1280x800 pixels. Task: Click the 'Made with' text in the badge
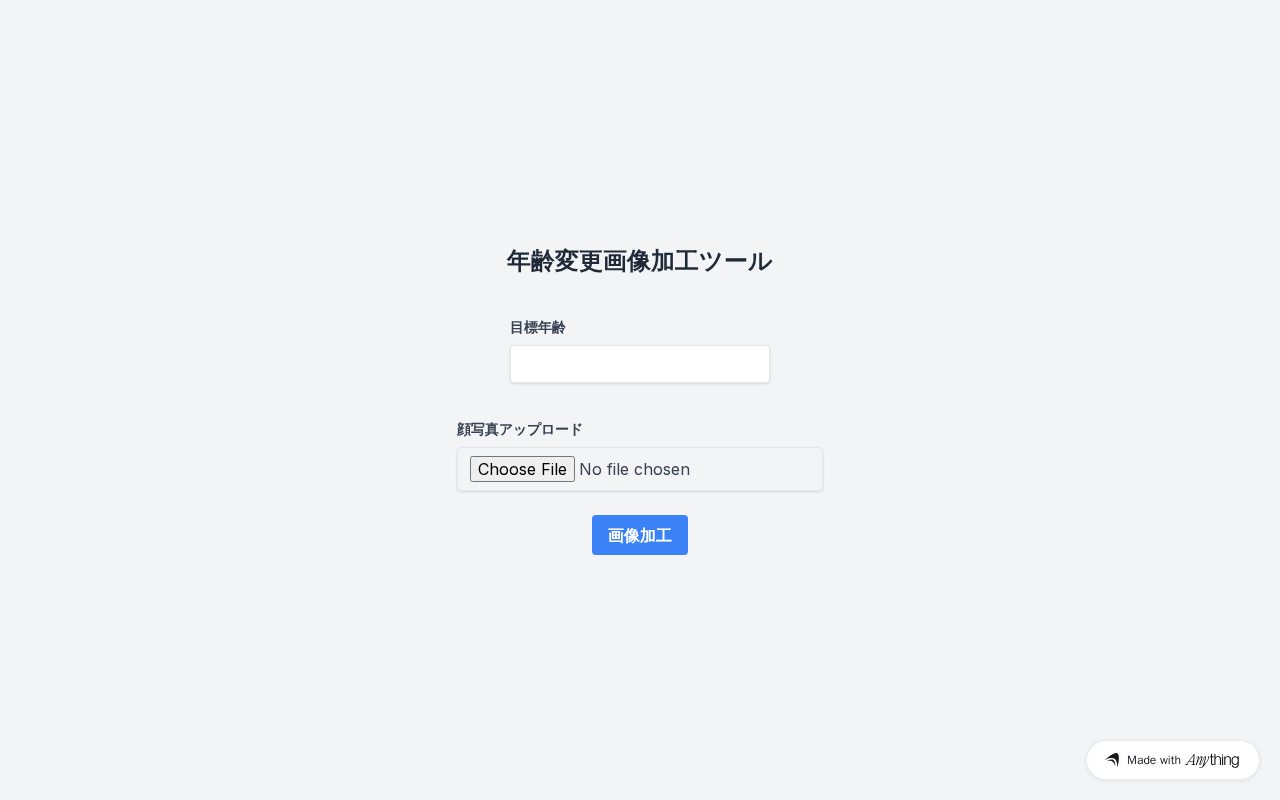(x=1154, y=760)
